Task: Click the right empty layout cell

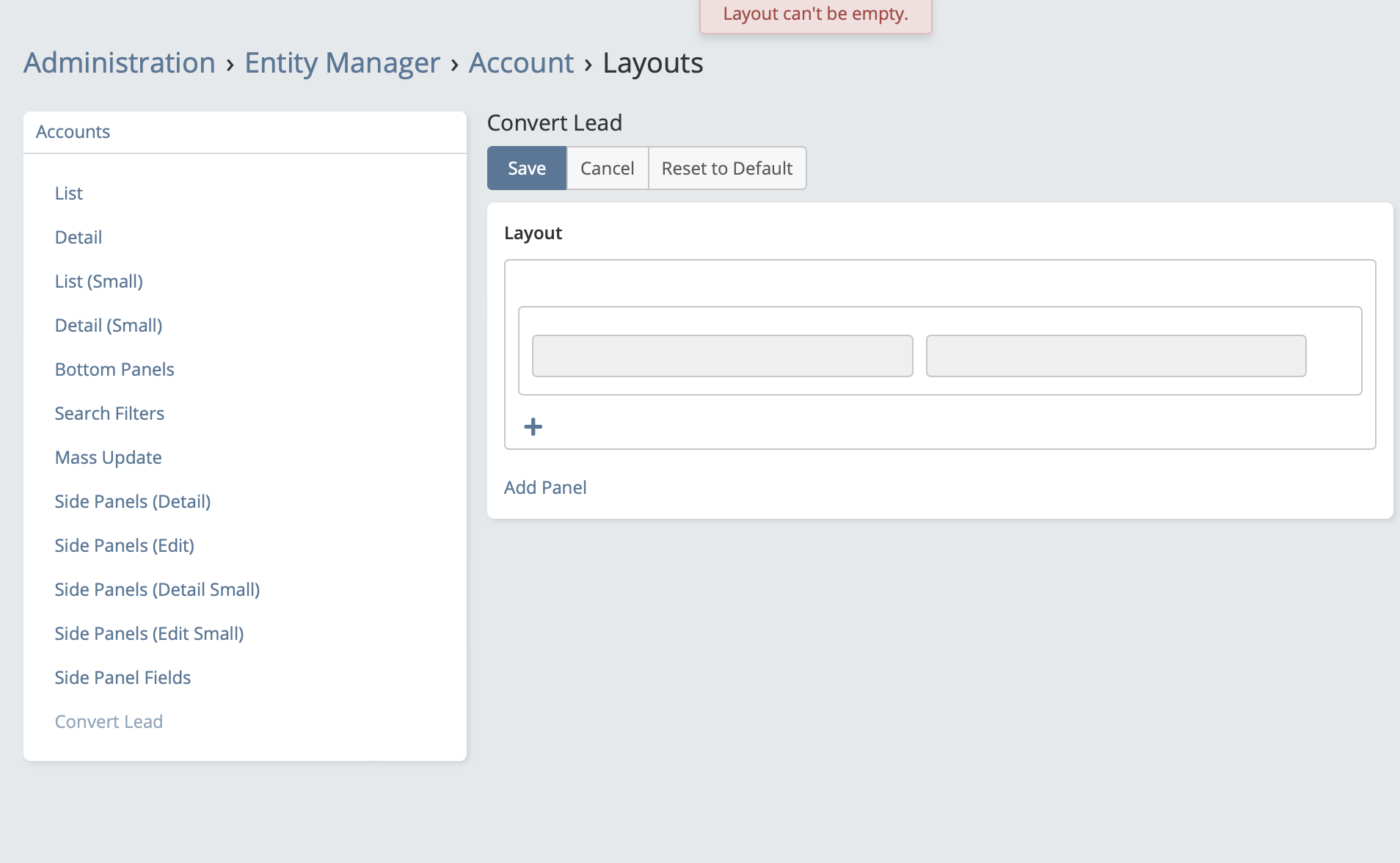Action: 1115,356
